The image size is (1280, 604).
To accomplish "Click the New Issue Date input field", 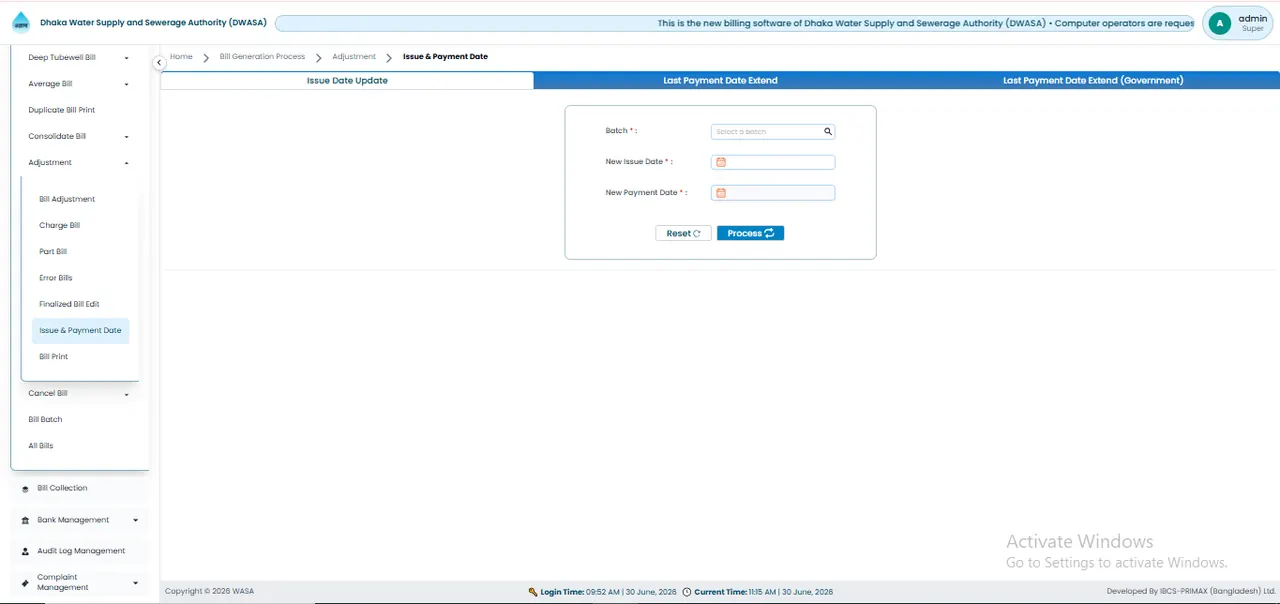I will [x=773, y=162].
